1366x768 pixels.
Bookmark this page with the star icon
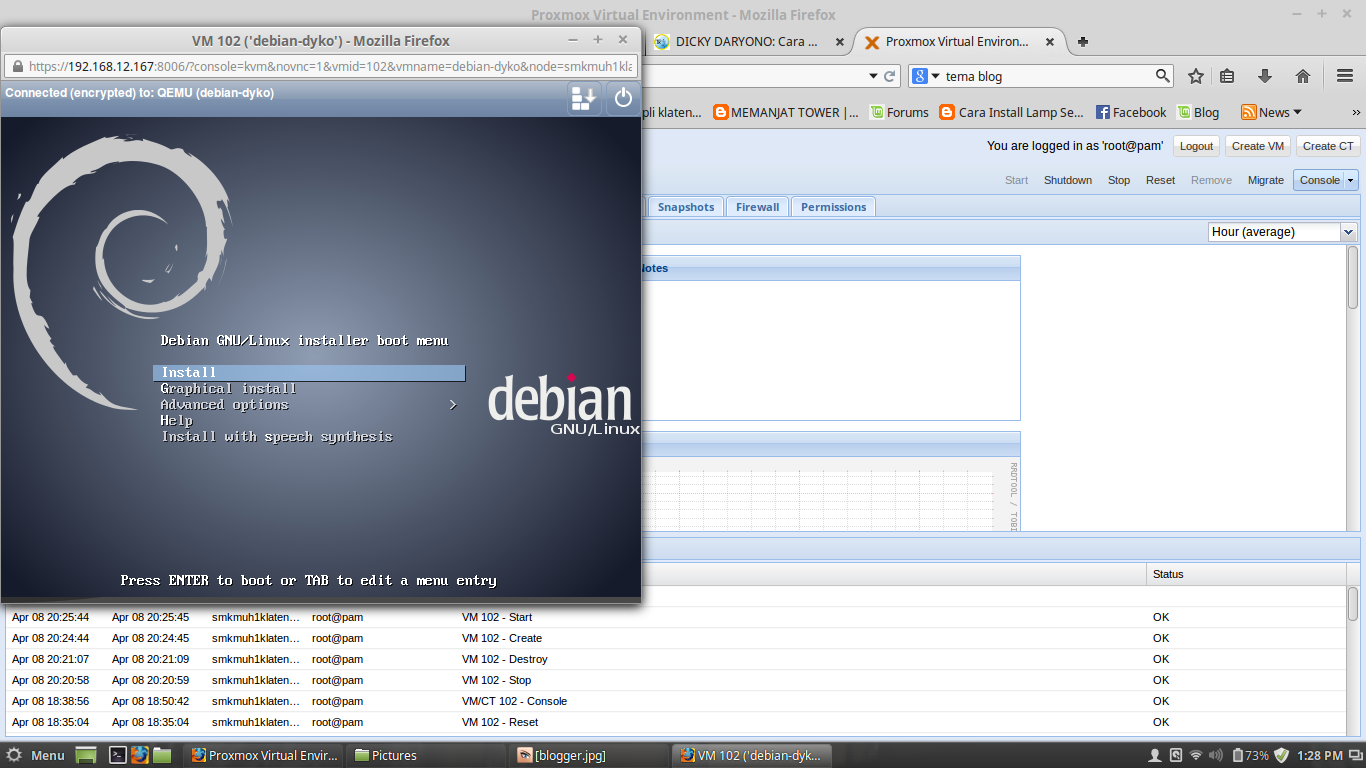[x=1196, y=76]
